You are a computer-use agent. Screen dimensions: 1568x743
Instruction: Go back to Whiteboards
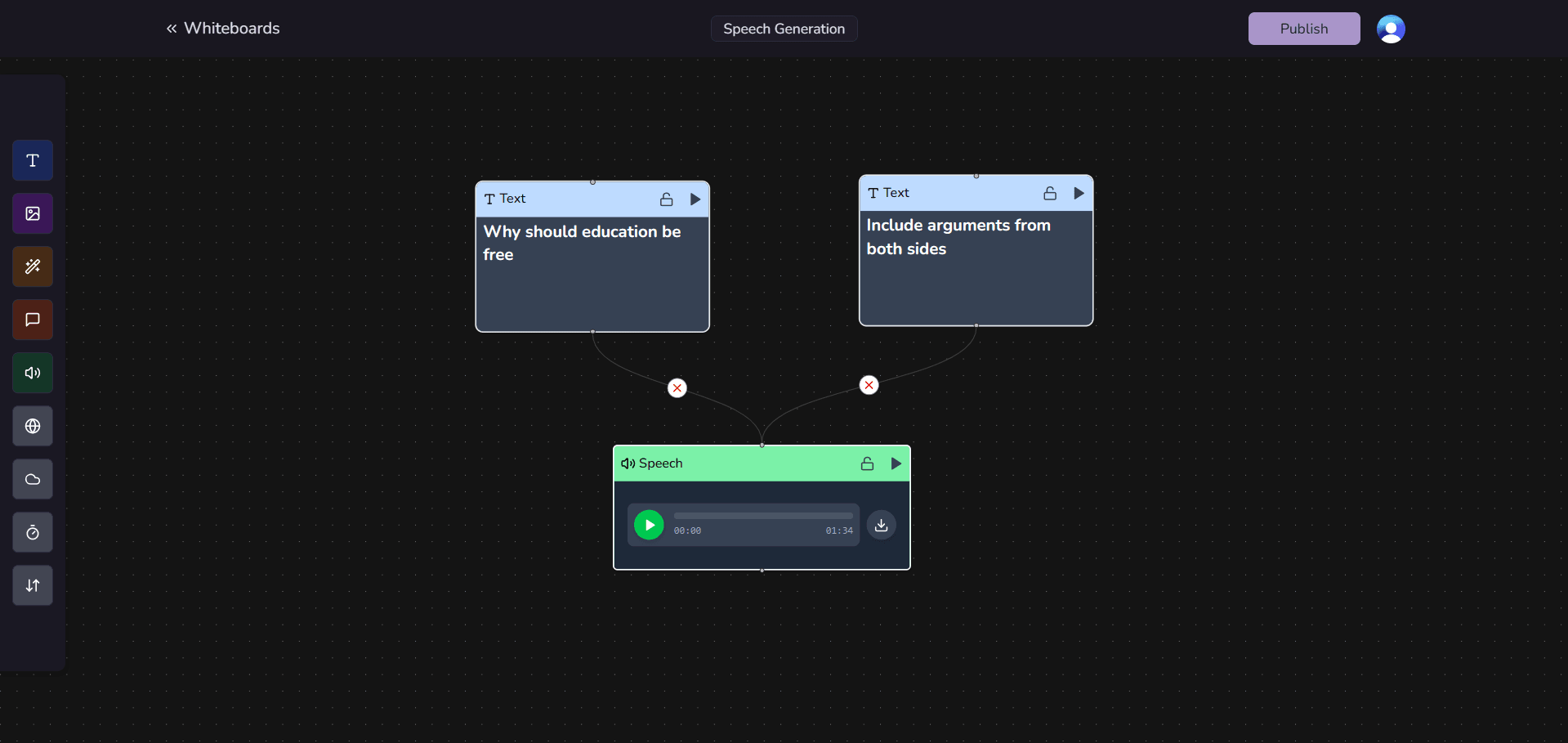pos(223,29)
